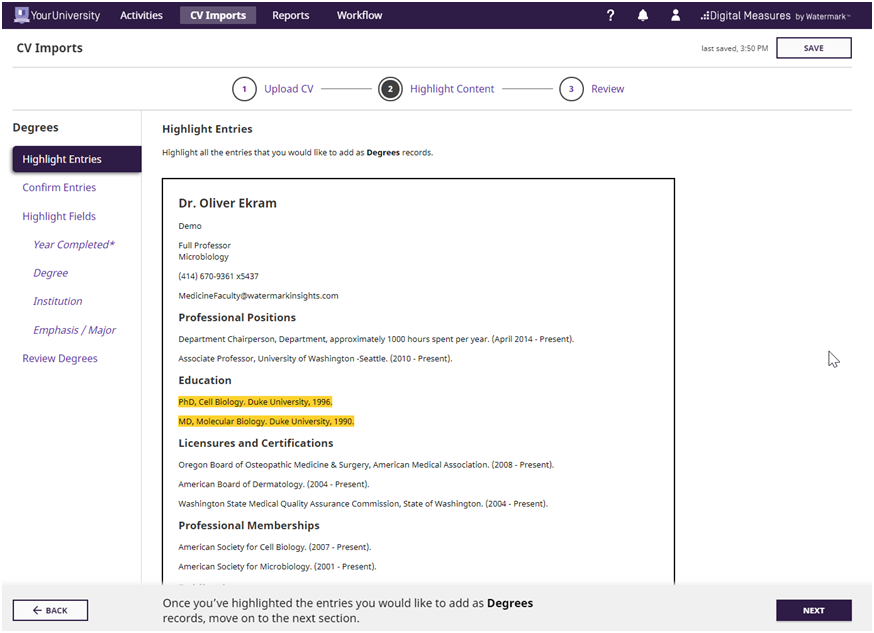Open notifications bell icon
The width and height of the screenshot is (874, 633).
[643, 16]
